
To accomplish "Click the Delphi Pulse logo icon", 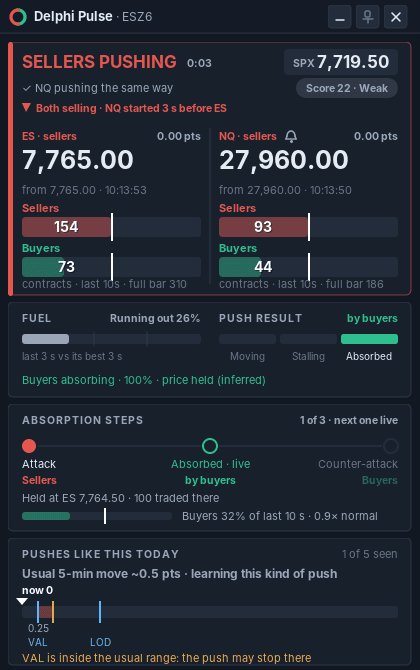I will point(18,17).
